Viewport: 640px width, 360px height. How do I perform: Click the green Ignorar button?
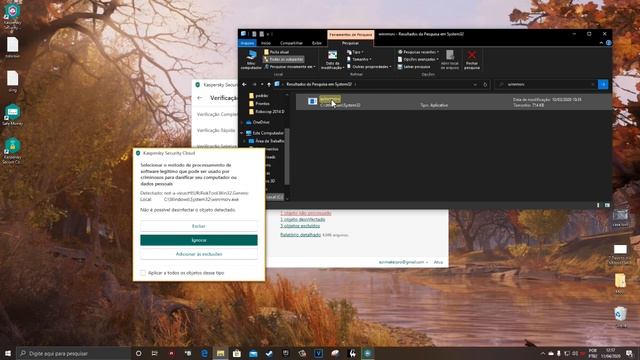(199, 240)
